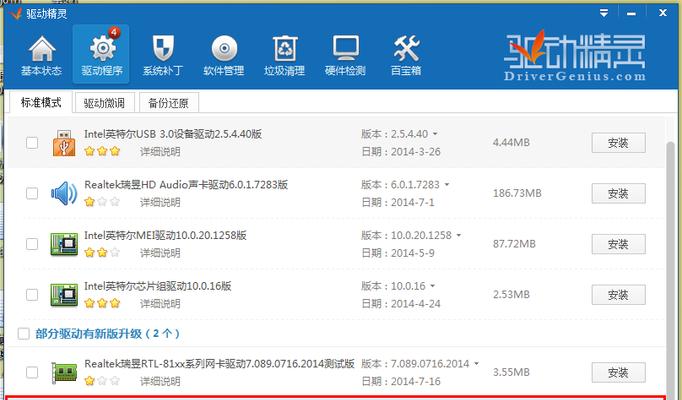Install the Intel USB 3.0 driver
Image resolution: width=682 pixels, height=400 pixels.
coord(618,143)
